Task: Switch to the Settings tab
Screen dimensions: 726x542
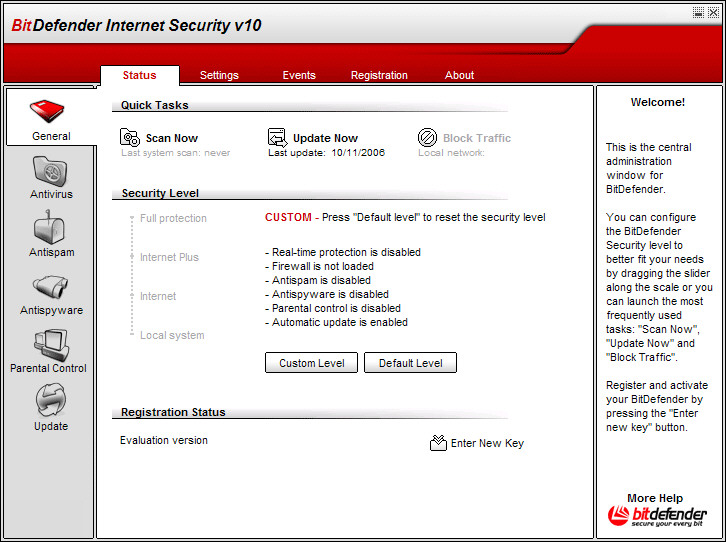Action: [219, 75]
